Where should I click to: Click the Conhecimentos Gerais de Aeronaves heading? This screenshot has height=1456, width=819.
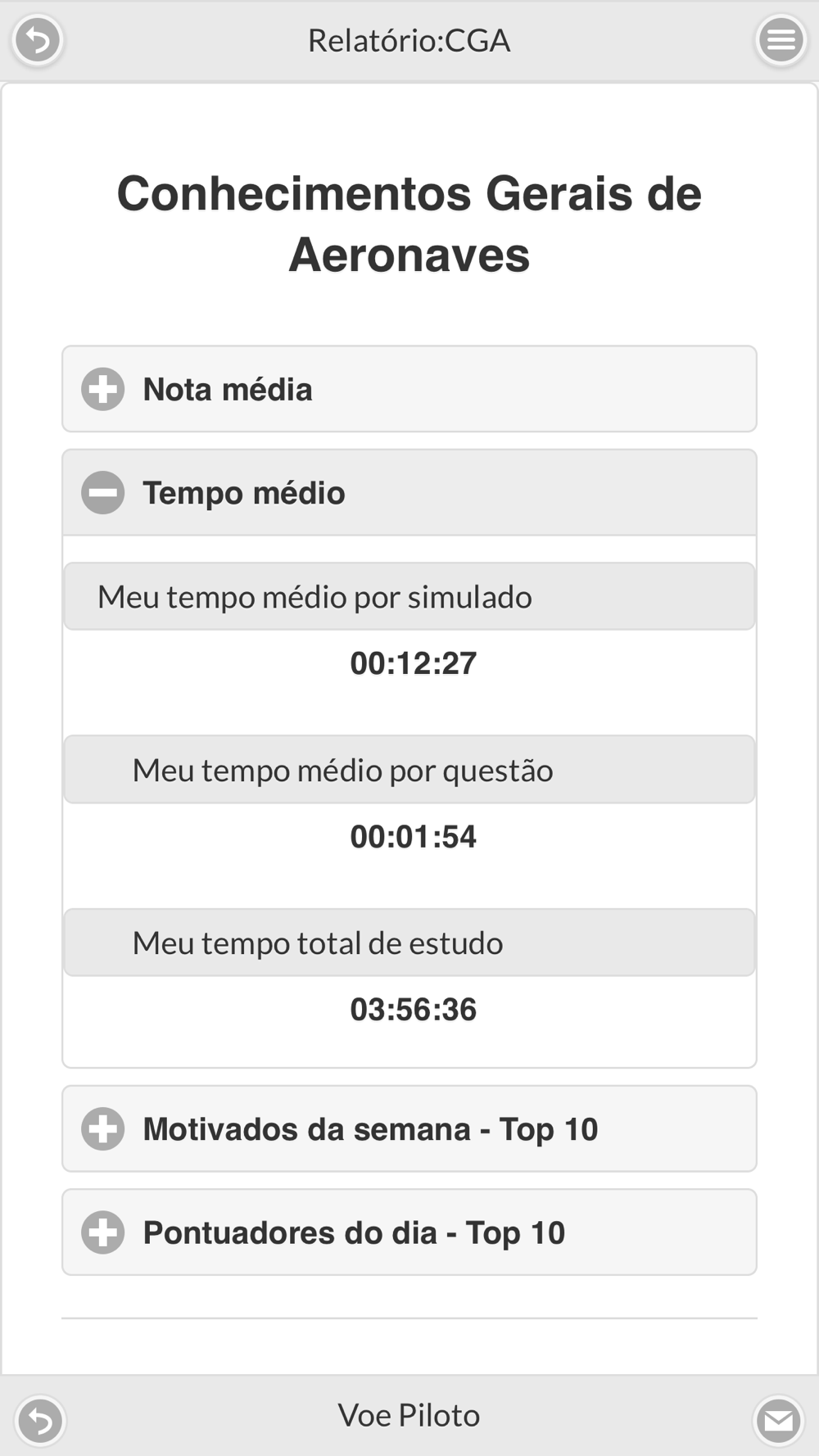click(x=409, y=224)
